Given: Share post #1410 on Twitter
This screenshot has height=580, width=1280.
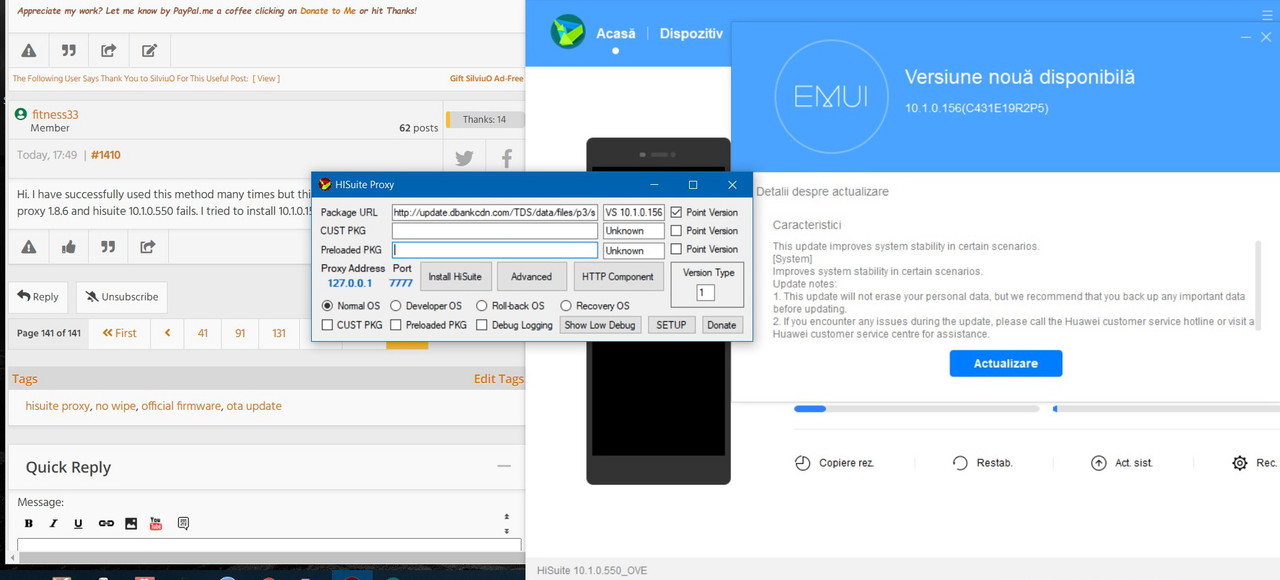Looking at the screenshot, I should point(464,157).
